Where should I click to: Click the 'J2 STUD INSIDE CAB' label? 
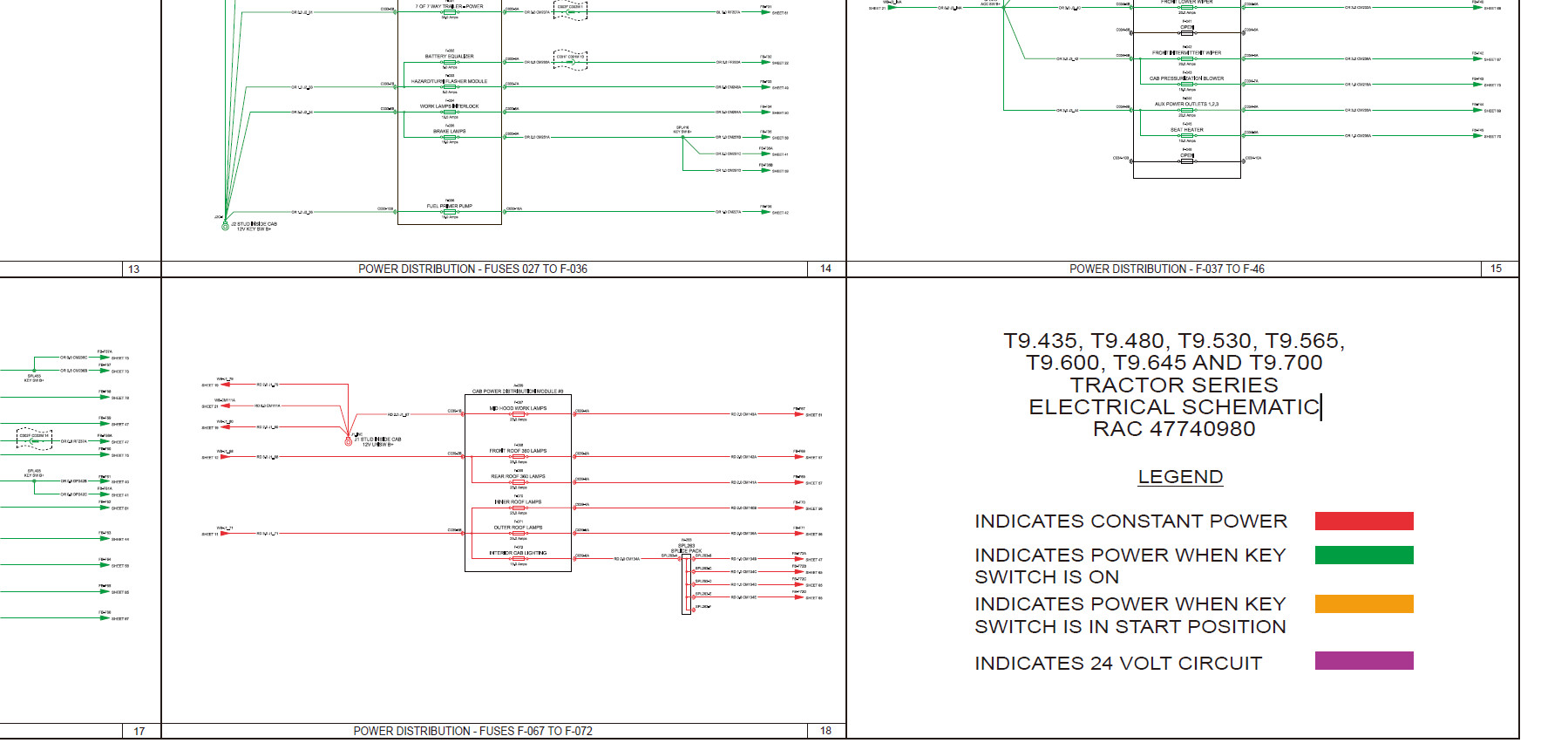[254, 224]
